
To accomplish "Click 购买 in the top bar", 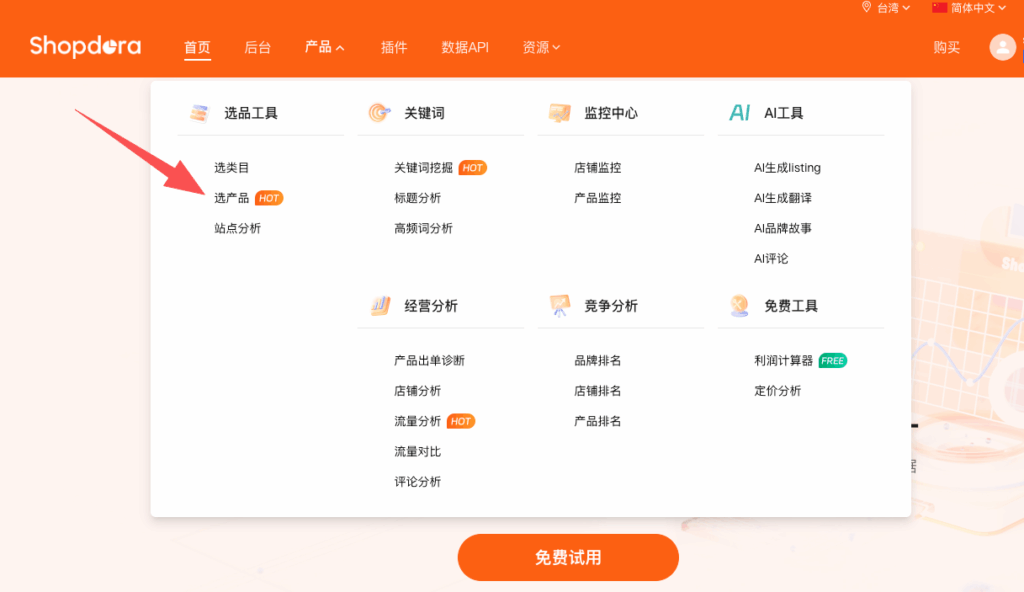I will 947,47.
